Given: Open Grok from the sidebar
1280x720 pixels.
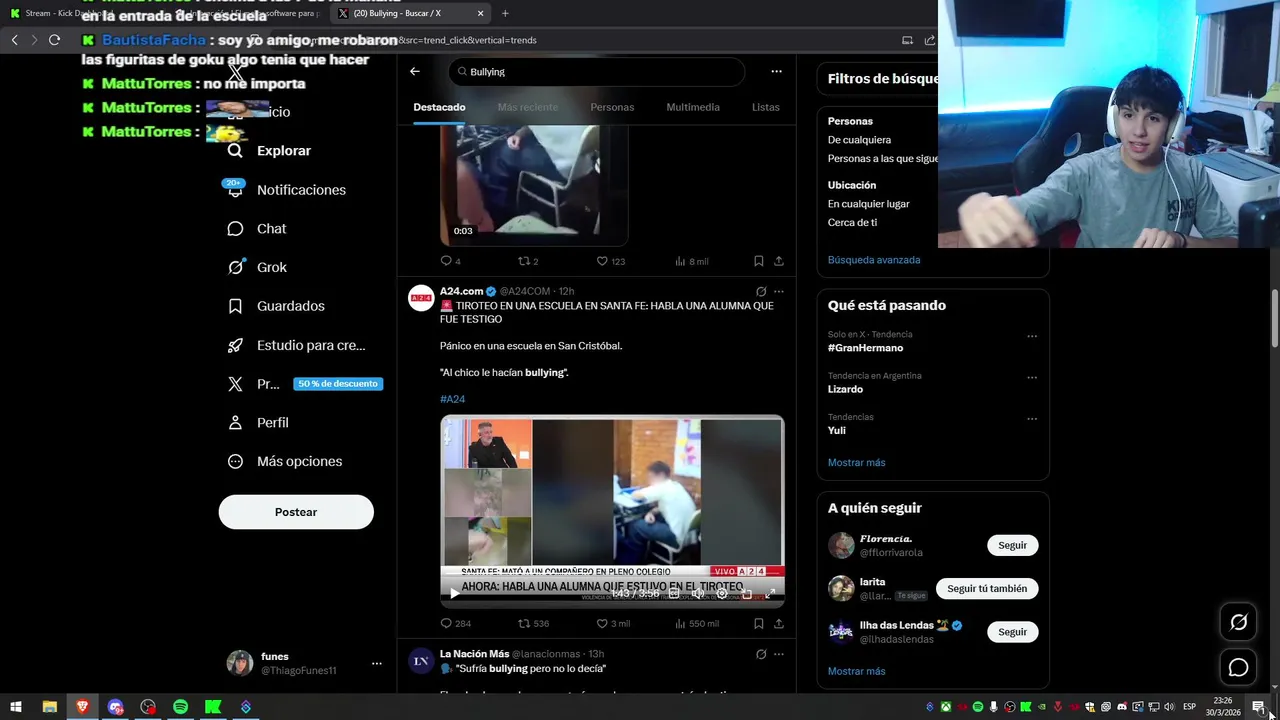Looking at the screenshot, I should 257,268.
